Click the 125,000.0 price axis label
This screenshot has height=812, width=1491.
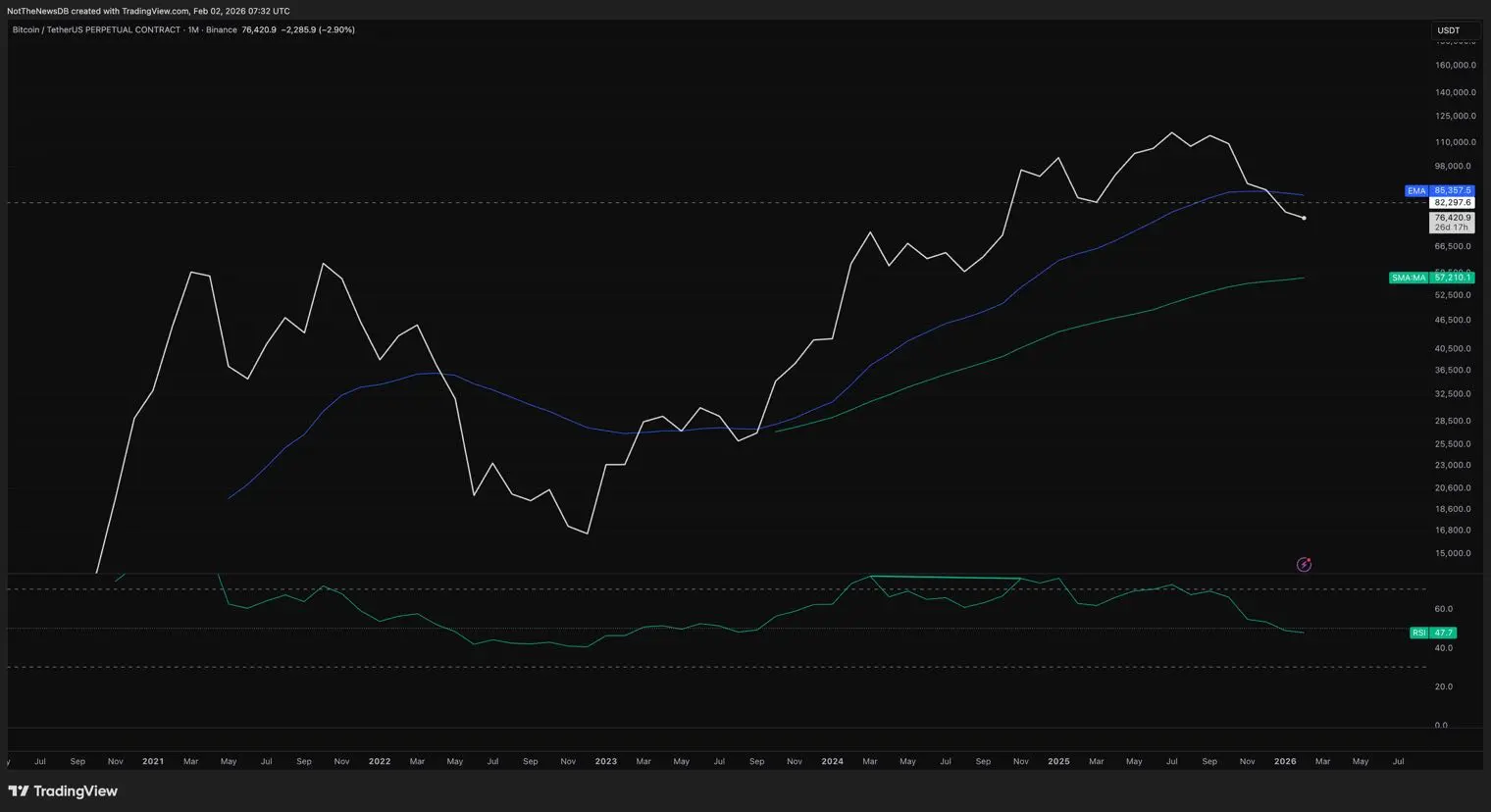1456,117
